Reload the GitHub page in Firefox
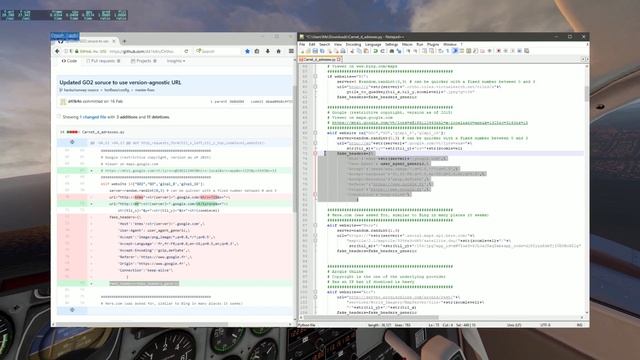Image resolution: width=640 pixels, height=360 pixels. pyautogui.click(x=186, y=51)
